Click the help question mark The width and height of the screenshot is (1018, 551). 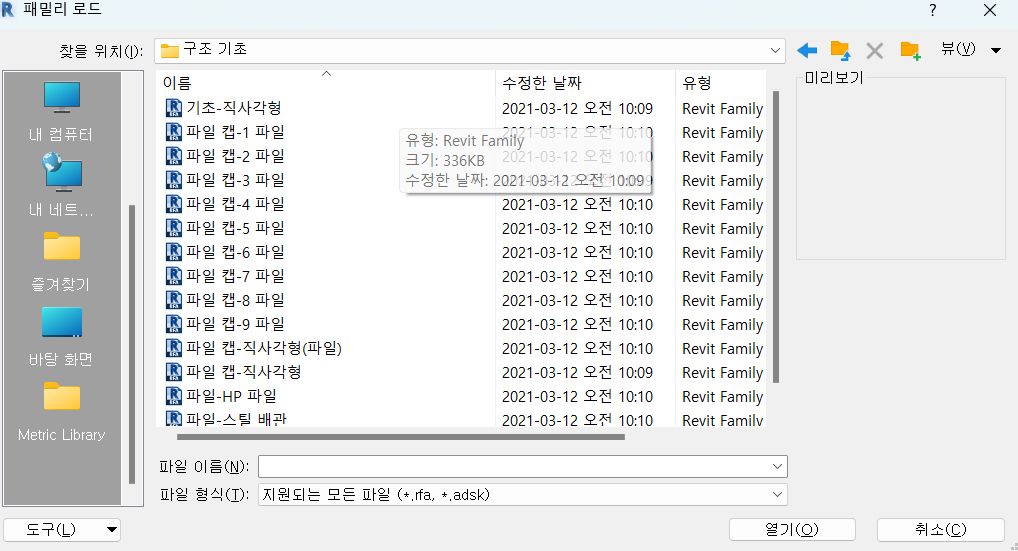932,10
